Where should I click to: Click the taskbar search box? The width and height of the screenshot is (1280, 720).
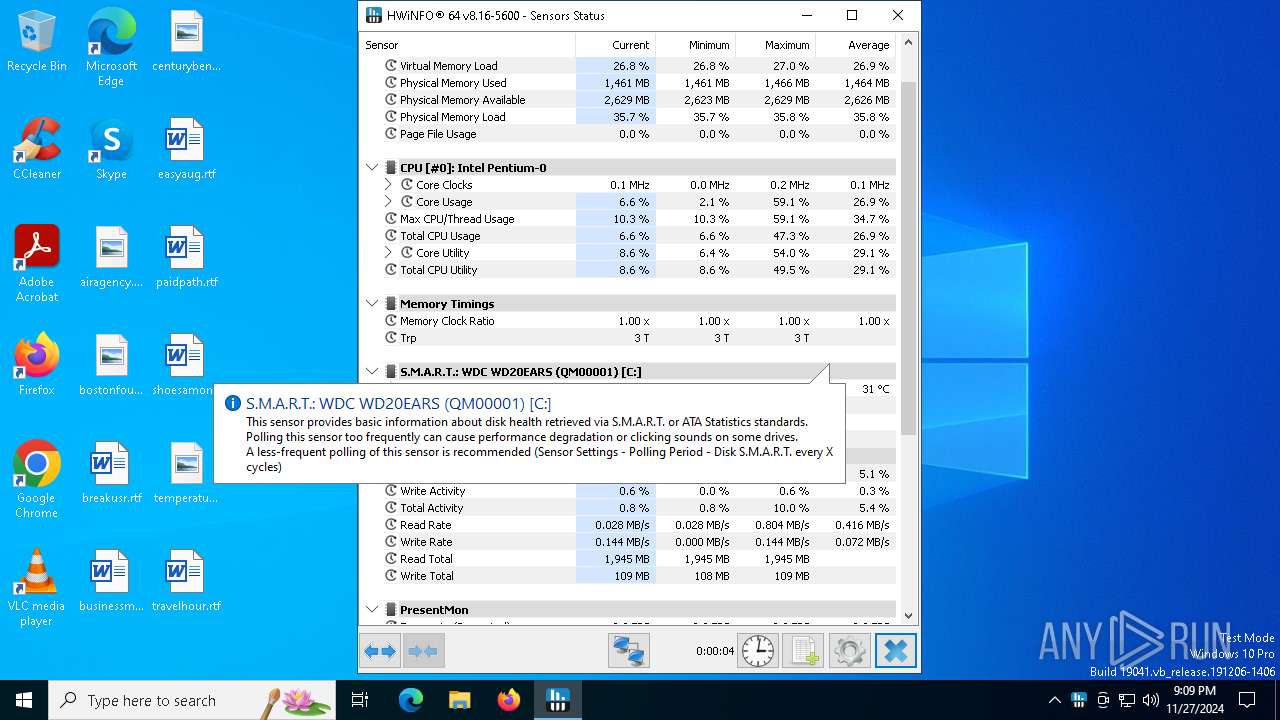192,700
